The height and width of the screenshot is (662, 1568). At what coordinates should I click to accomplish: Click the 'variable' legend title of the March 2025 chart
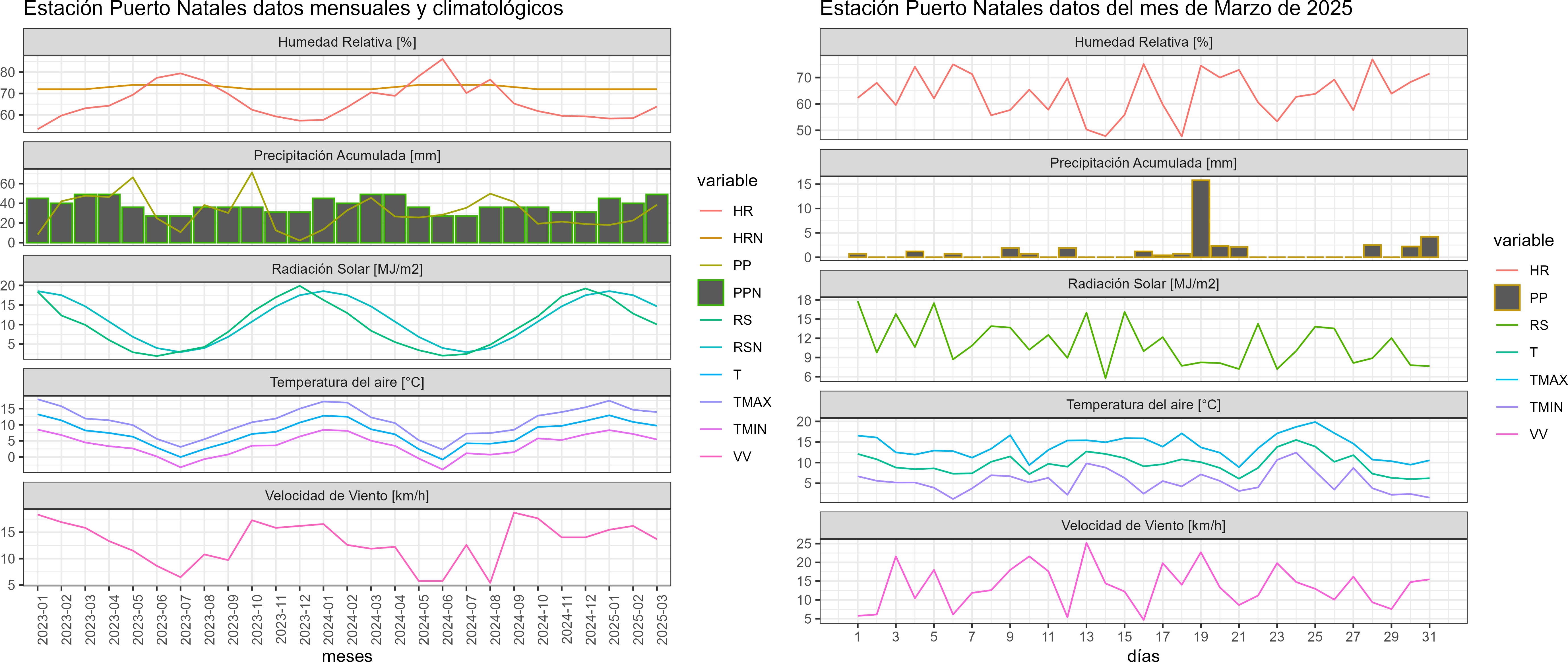(x=1524, y=241)
